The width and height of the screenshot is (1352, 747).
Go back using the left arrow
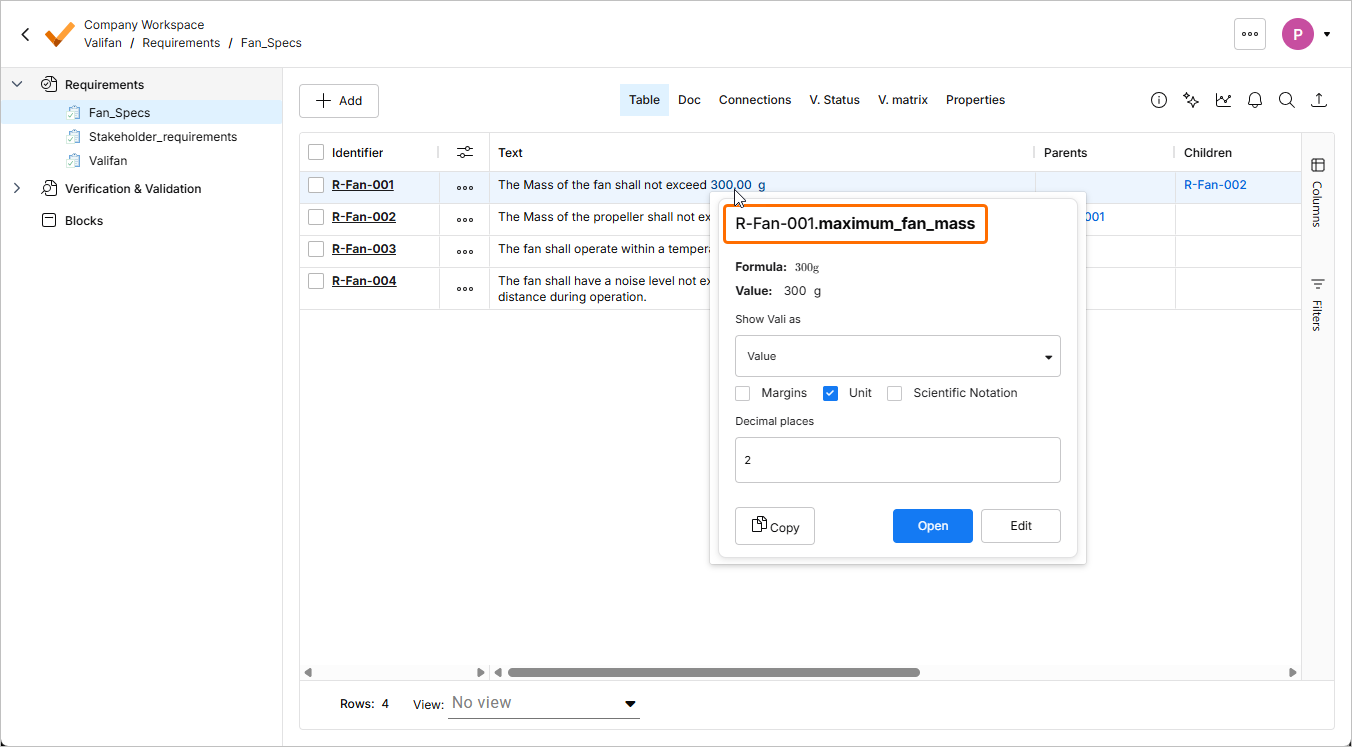click(x=26, y=34)
